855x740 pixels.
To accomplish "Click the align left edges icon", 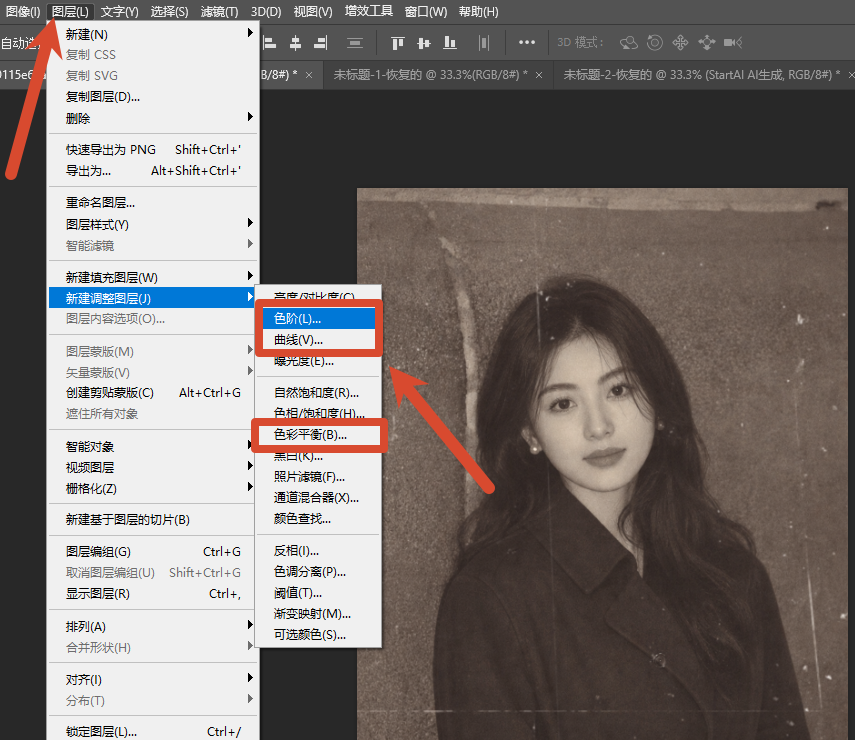I will click(269, 43).
